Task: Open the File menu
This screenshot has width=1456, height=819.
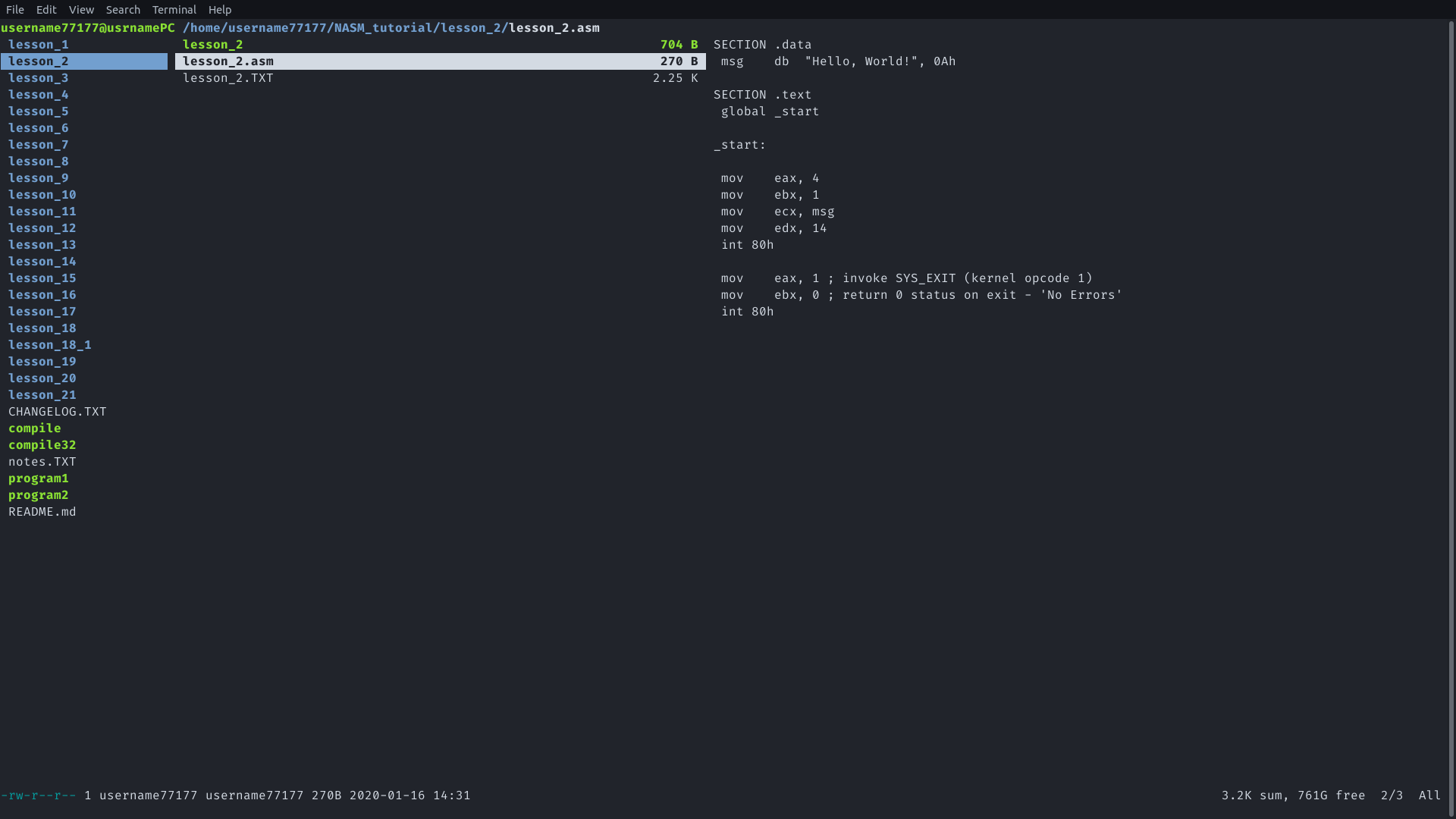Action: point(15,10)
